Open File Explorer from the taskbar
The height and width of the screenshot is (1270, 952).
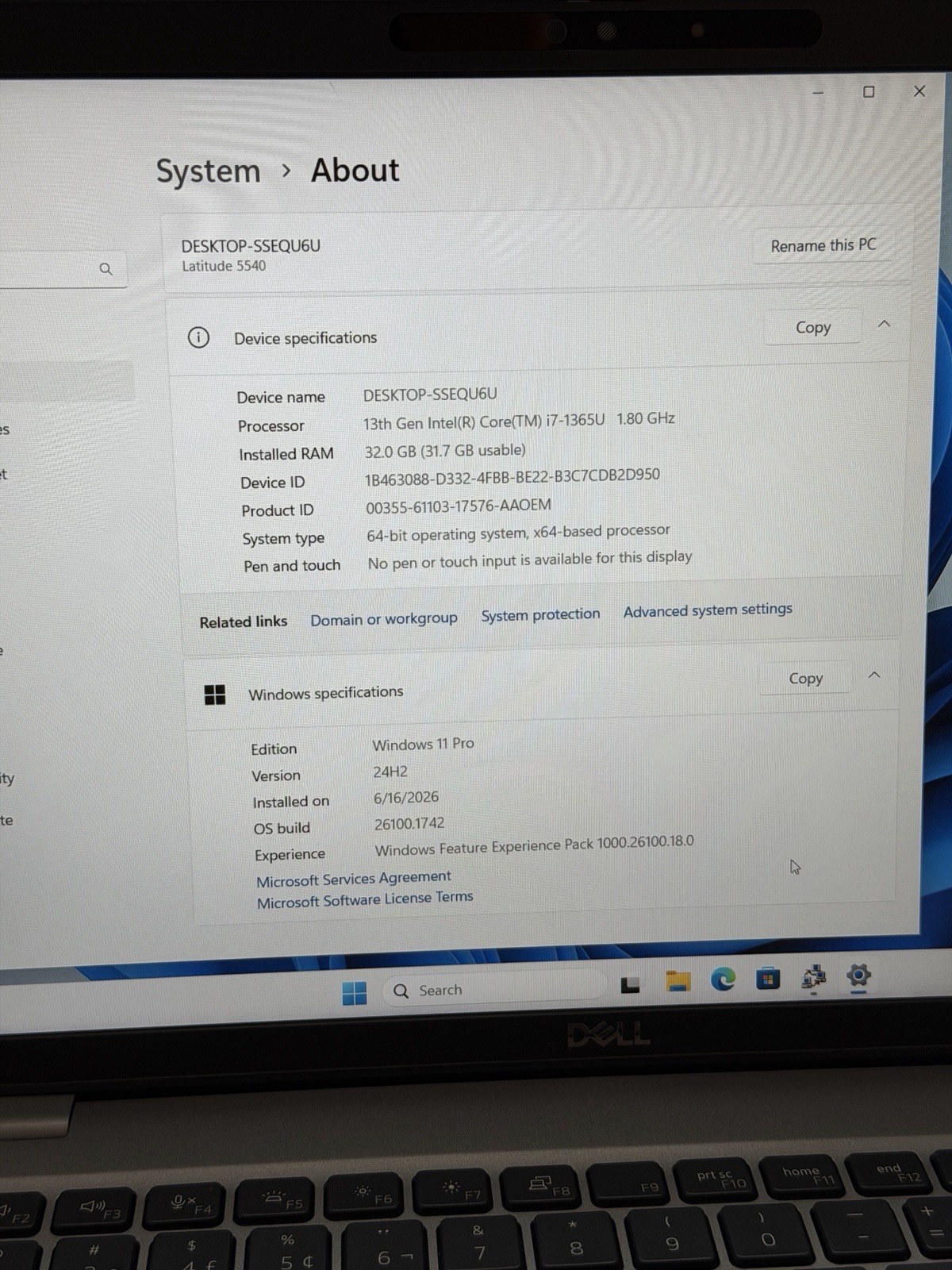click(x=678, y=981)
